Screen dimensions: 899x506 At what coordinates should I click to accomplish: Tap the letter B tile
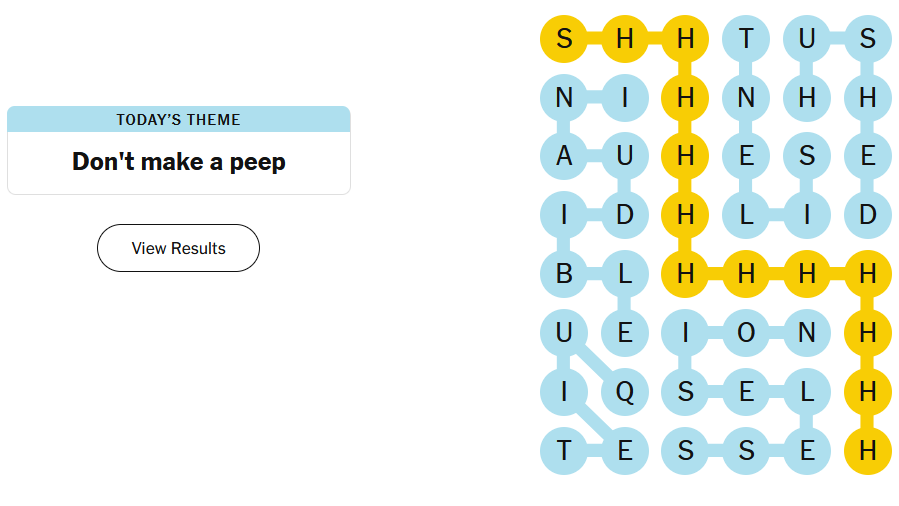564,274
